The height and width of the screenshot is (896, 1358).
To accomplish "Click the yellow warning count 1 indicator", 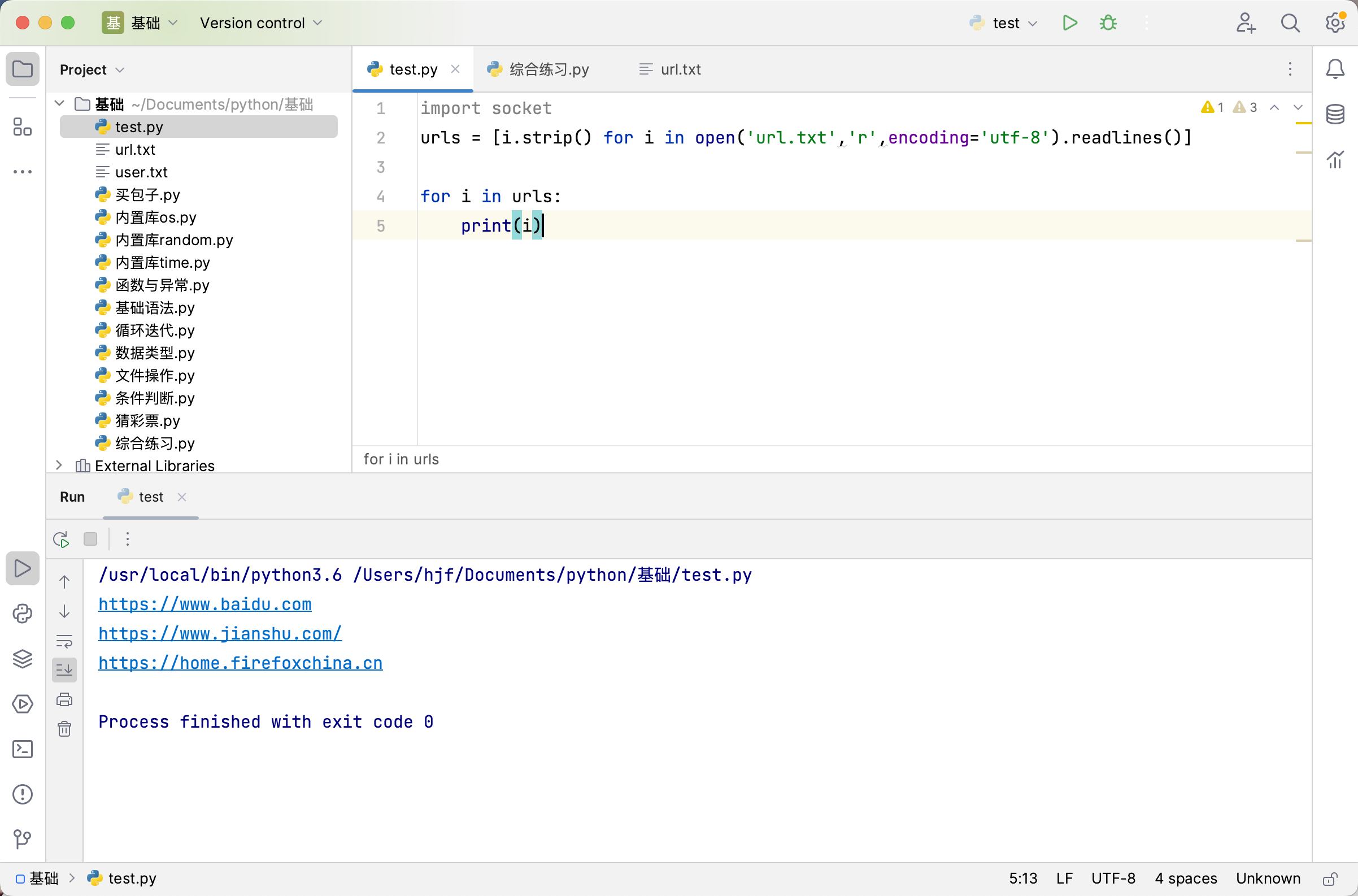I will pos(1212,107).
